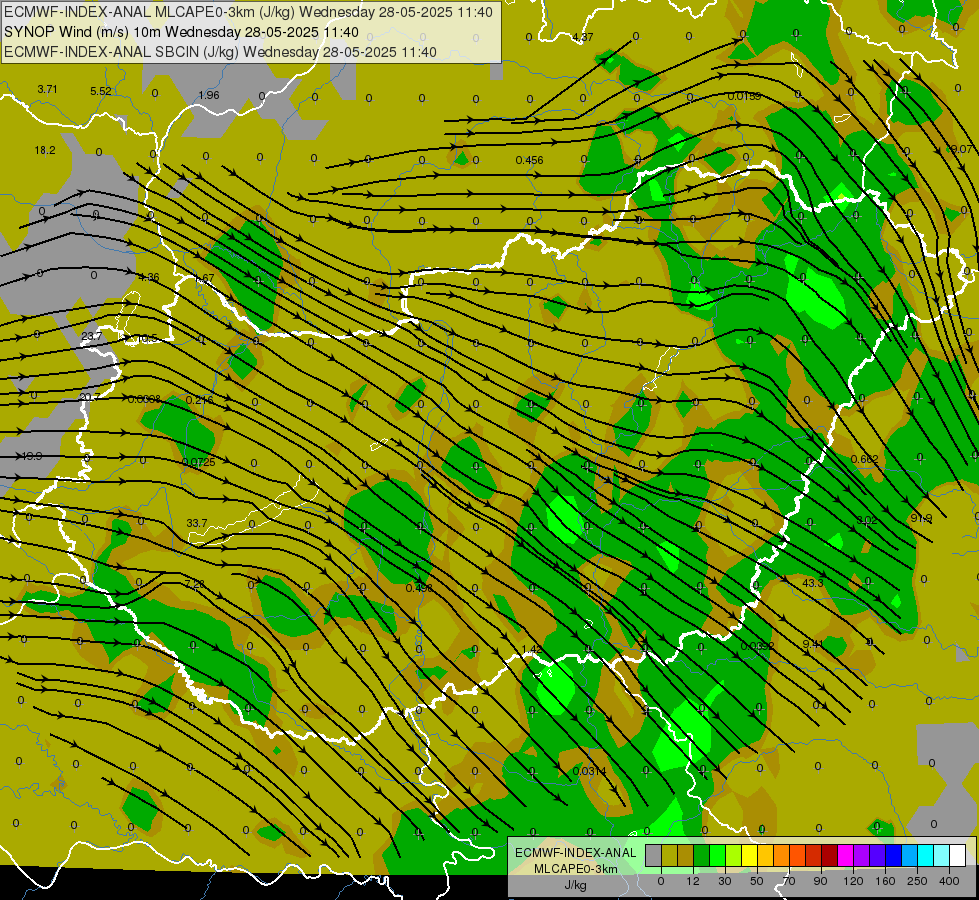Click the map value 0.0392

757,646
